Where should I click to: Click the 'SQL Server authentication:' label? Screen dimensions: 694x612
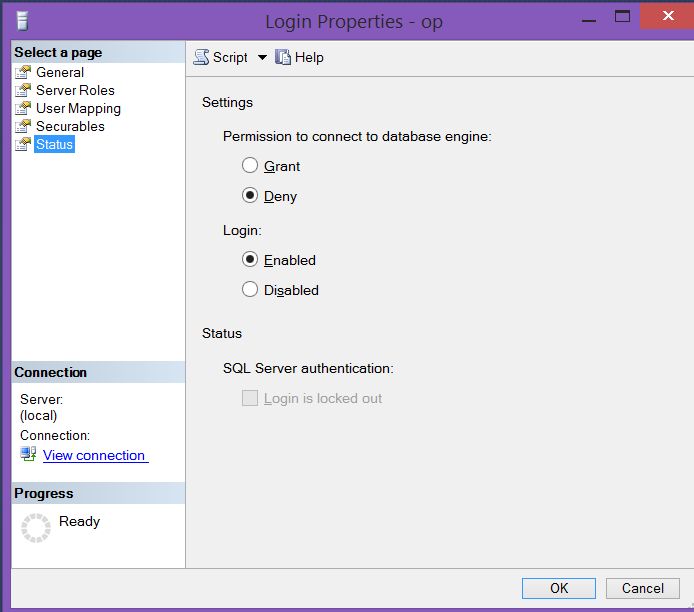coord(308,368)
